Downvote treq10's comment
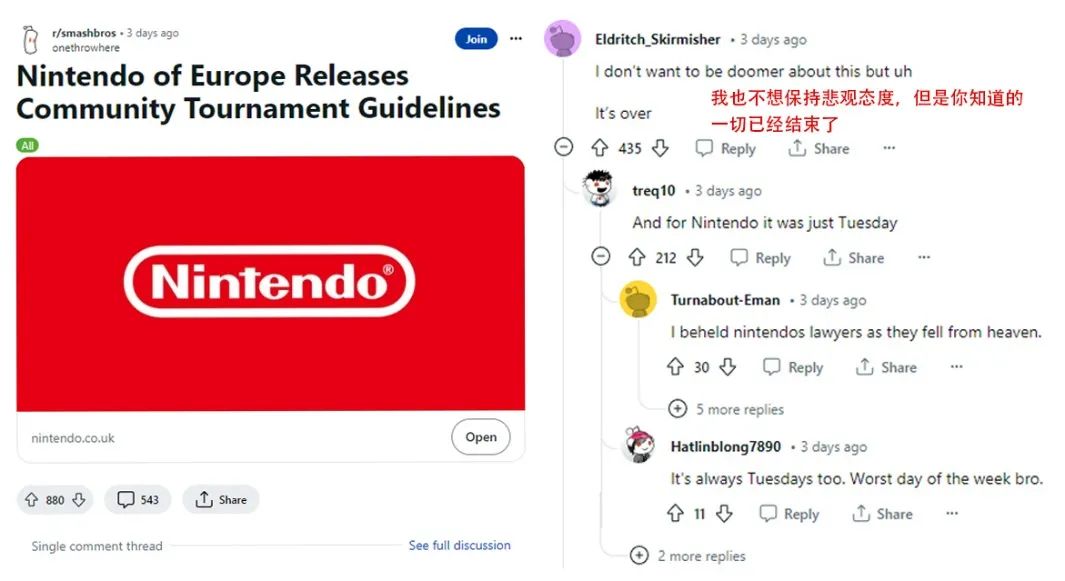 (695, 258)
